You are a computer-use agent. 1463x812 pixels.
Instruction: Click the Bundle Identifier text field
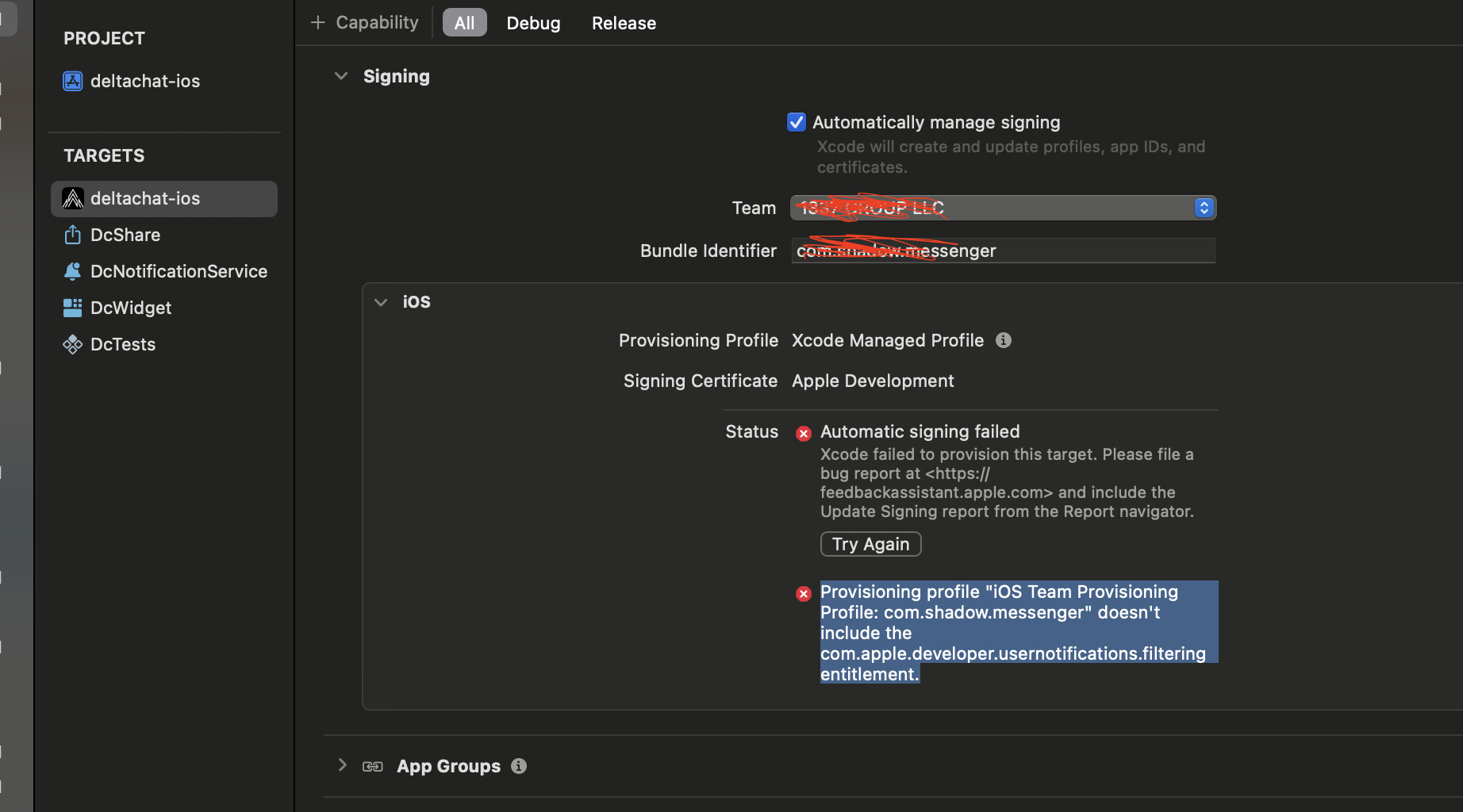pyautogui.click(x=1002, y=251)
